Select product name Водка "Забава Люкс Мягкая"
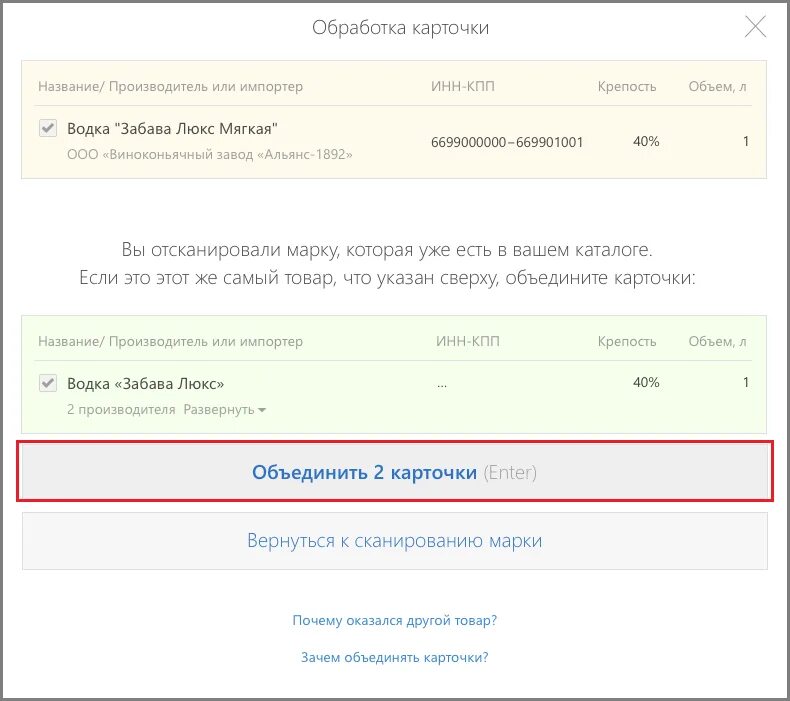 coord(172,129)
